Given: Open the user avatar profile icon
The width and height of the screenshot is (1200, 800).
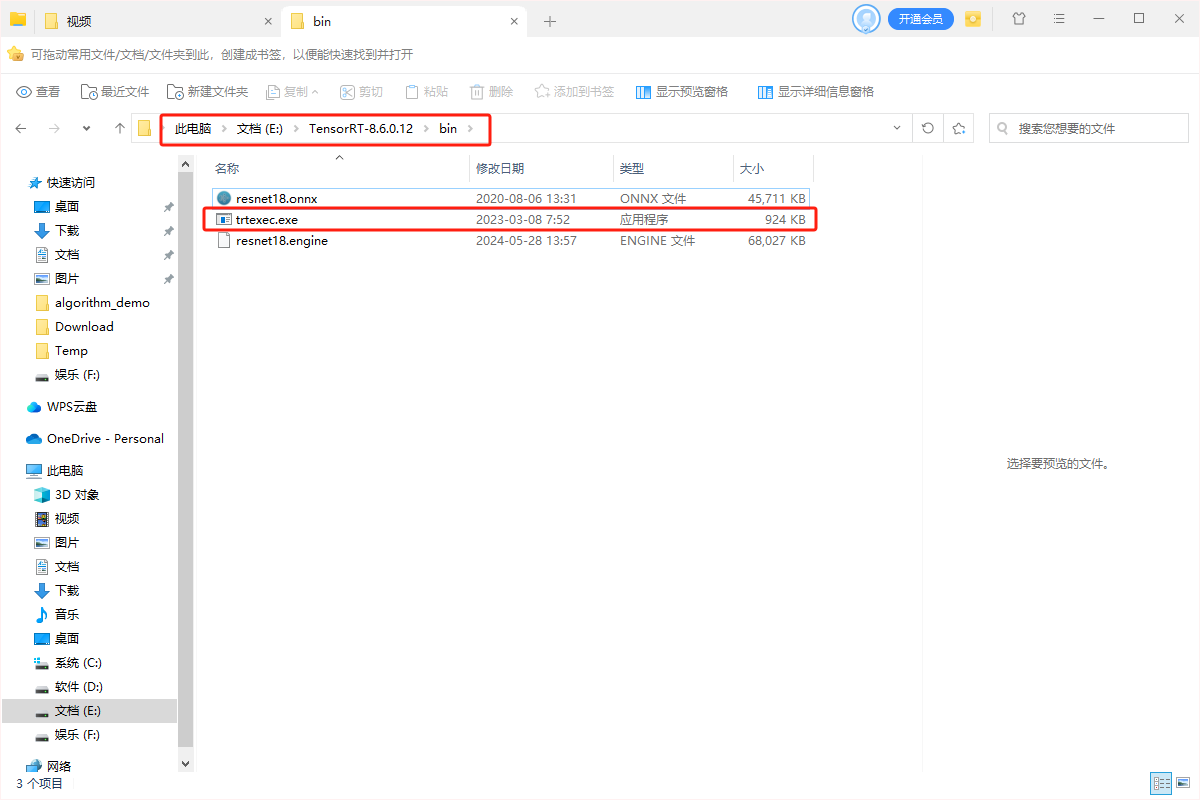Looking at the screenshot, I should click(866, 19).
